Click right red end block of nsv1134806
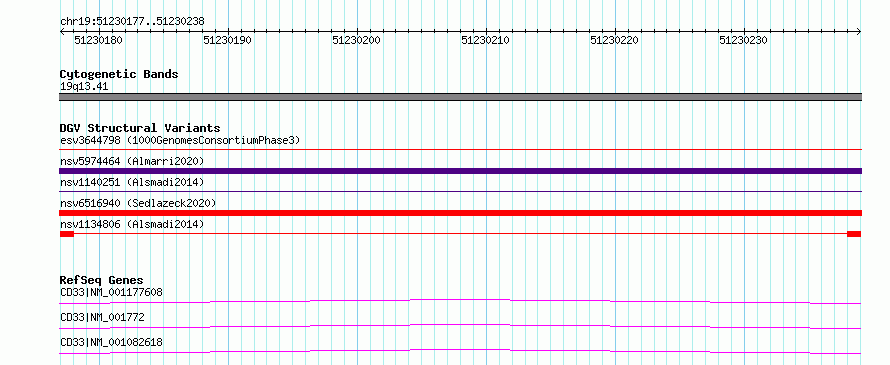 pyautogui.click(x=854, y=234)
